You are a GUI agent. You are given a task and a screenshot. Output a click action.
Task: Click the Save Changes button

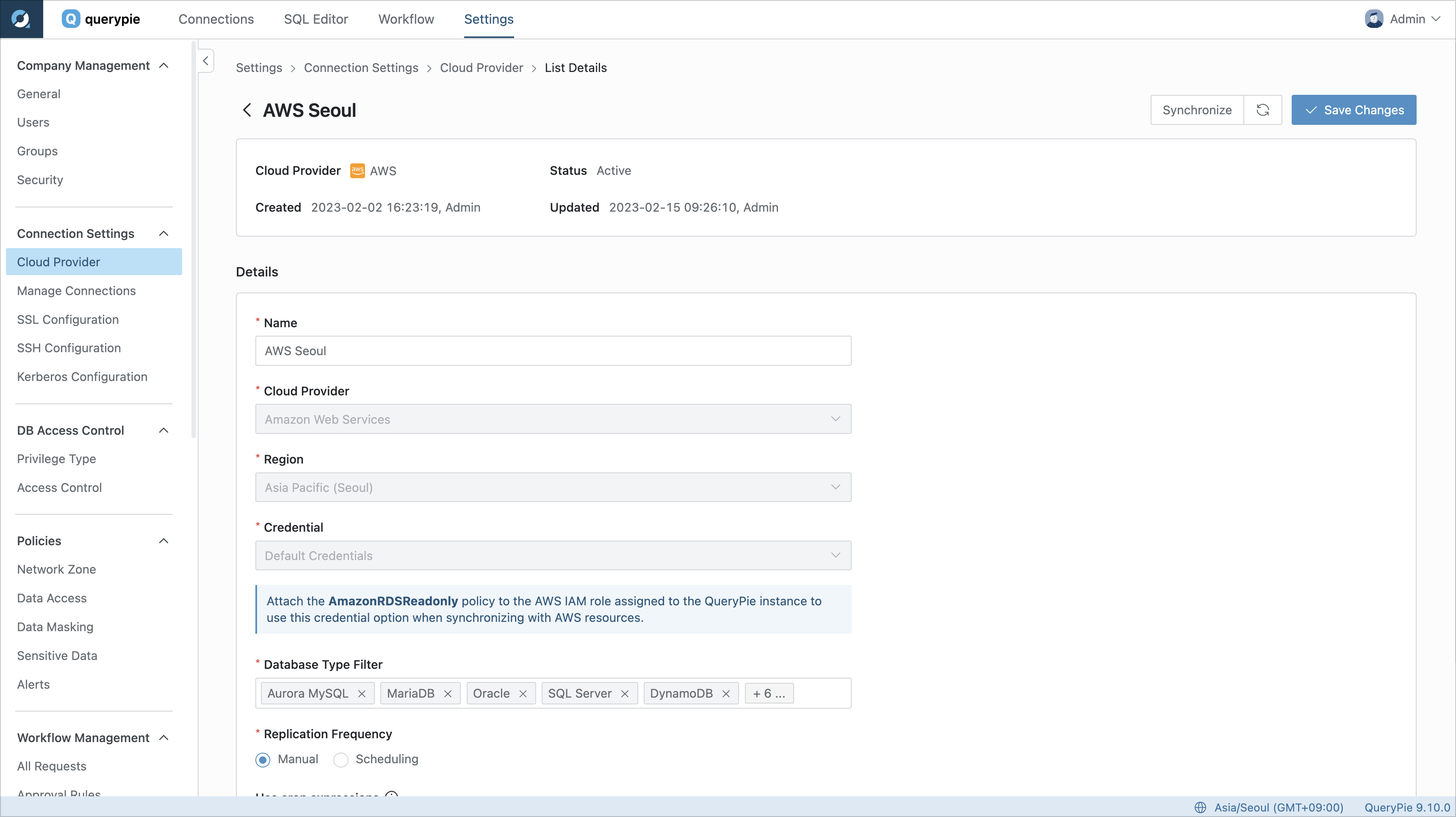1354,110
